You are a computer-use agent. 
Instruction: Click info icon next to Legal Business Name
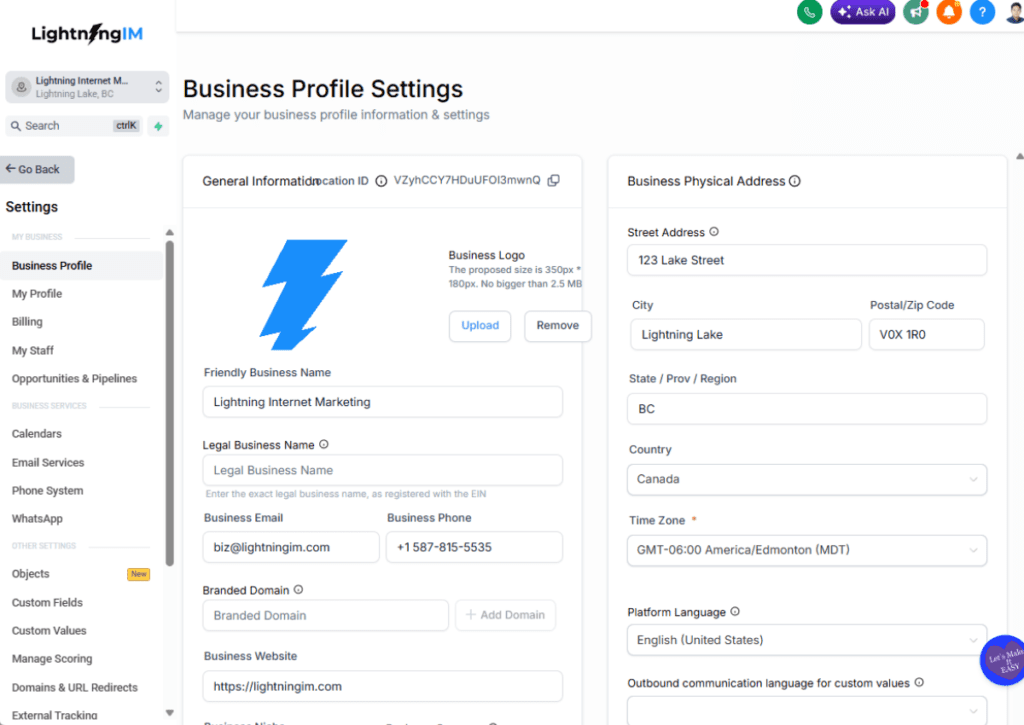click(324, 445)
